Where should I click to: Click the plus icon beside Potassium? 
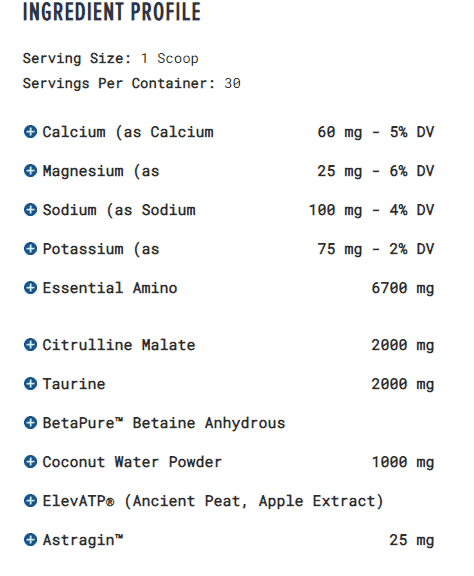(x=30, y=249)
